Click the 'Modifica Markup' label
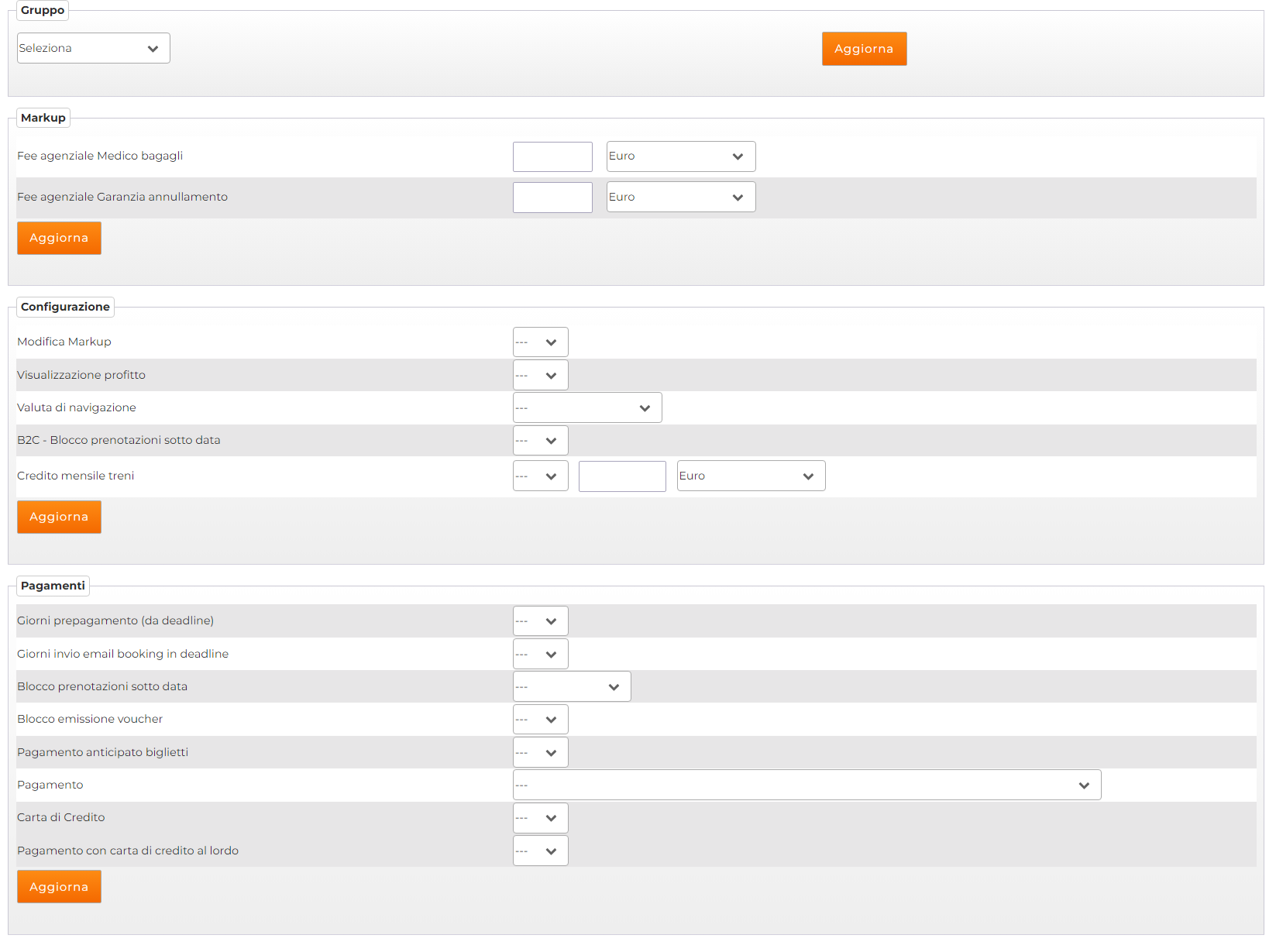This screenshot has width=1276, height=952. point(64,342)
